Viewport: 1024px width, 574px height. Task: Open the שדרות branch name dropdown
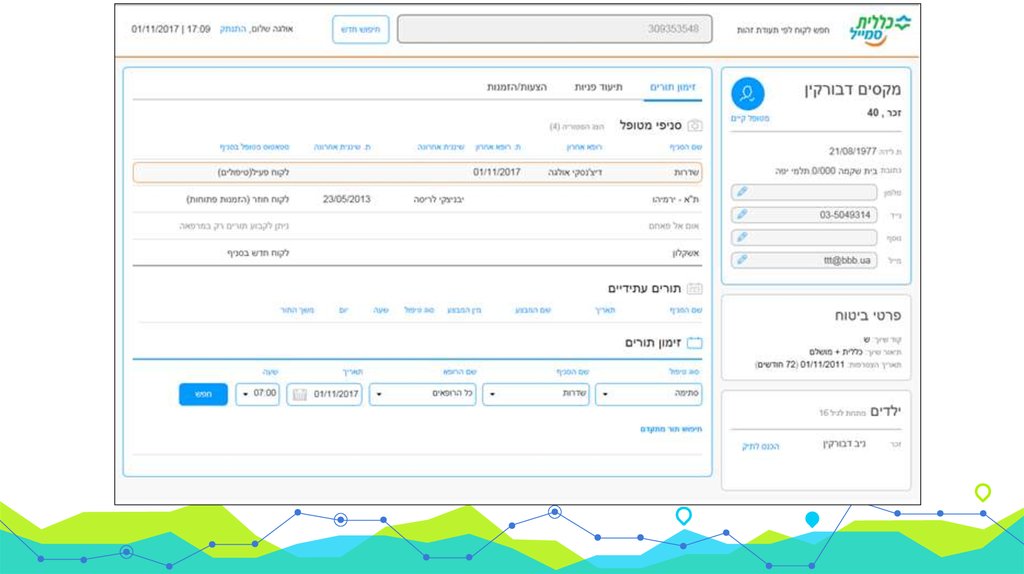tap(536, 394)
